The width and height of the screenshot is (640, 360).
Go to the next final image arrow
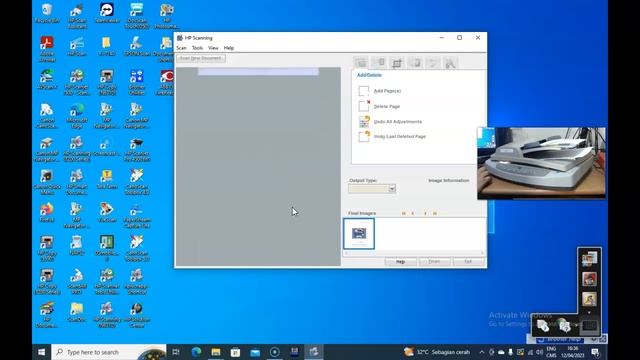tap(425, 213)
